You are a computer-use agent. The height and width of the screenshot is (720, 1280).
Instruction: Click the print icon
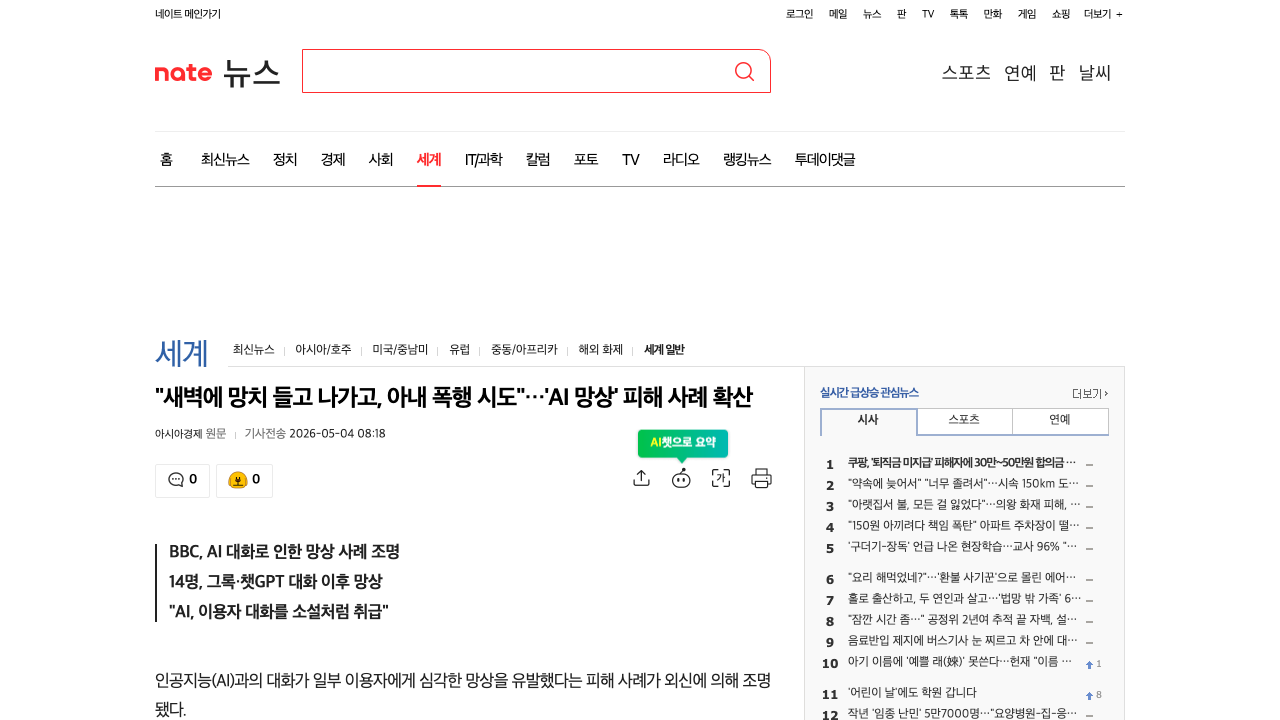tap(761, 478)
